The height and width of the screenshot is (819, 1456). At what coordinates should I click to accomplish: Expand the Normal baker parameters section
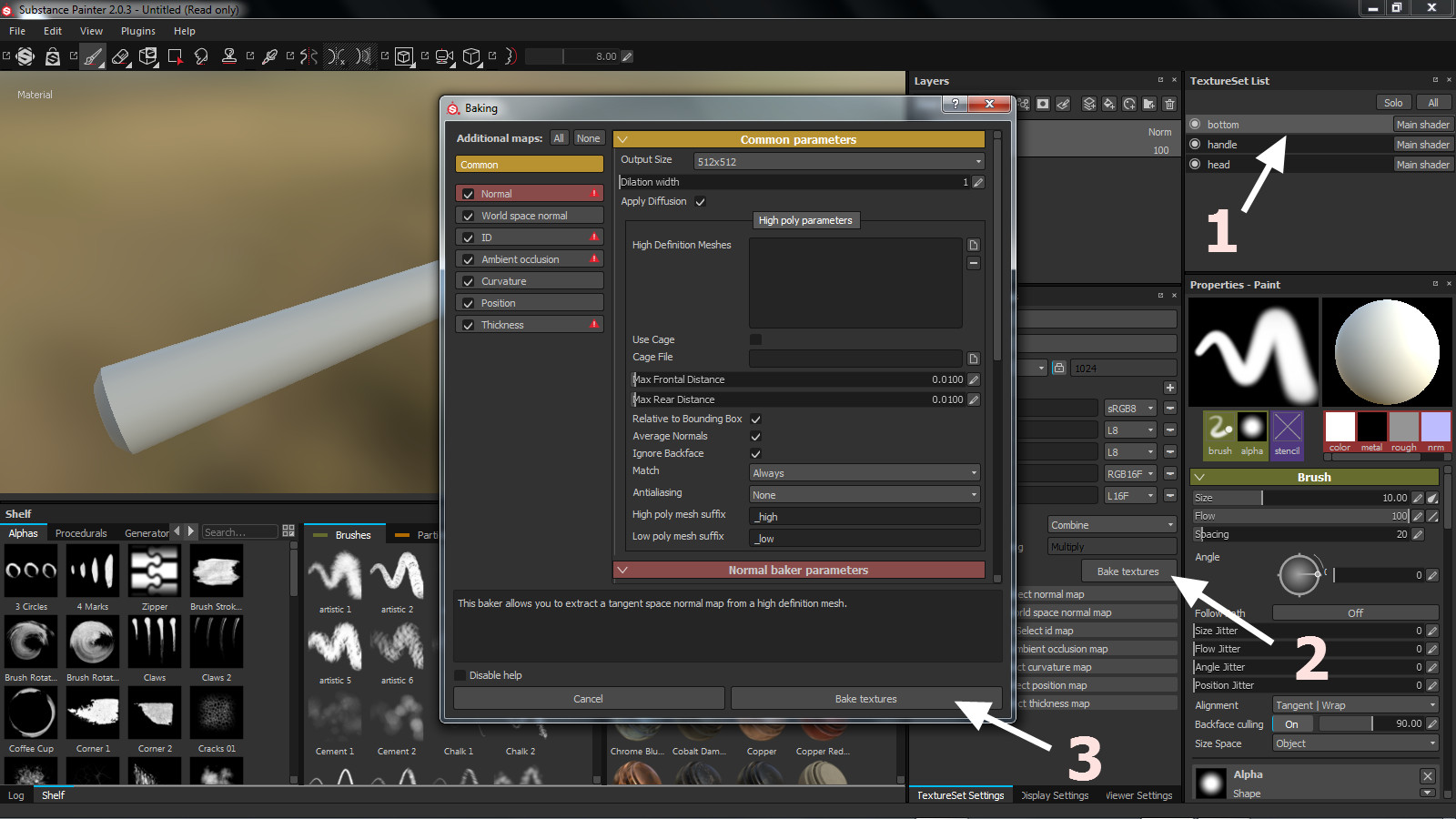tap(798, 571)
